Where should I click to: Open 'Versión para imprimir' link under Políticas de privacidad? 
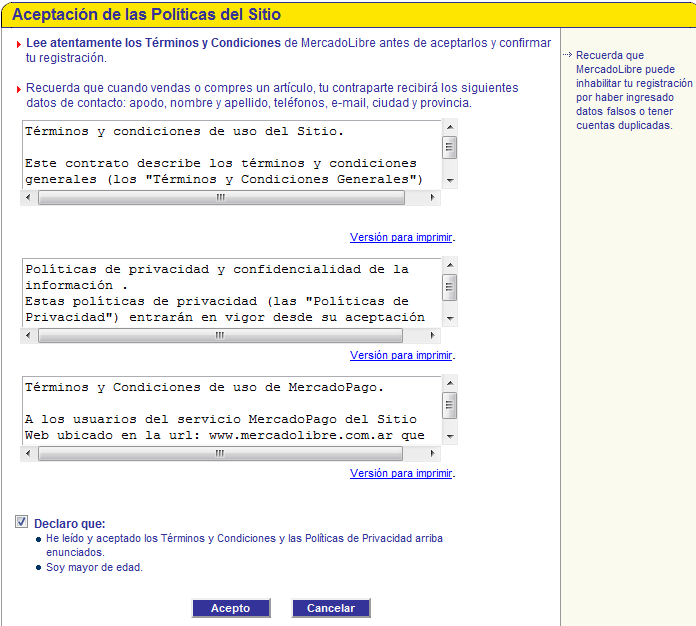[x=401, y=355]
